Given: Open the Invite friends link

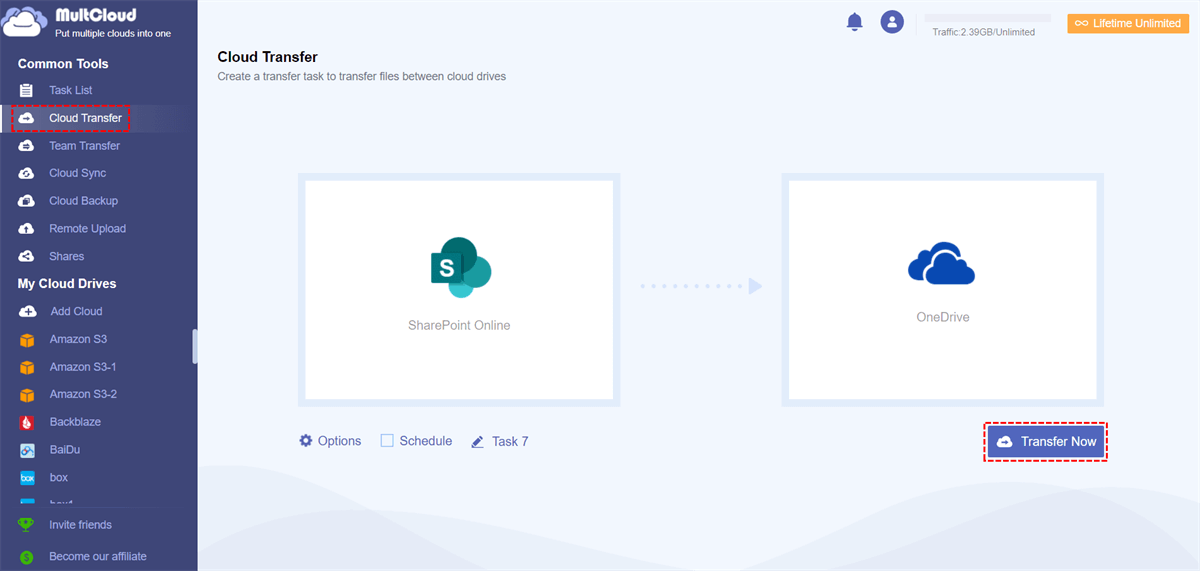Looking at the screenshot, I should click(x=80, y=525).
